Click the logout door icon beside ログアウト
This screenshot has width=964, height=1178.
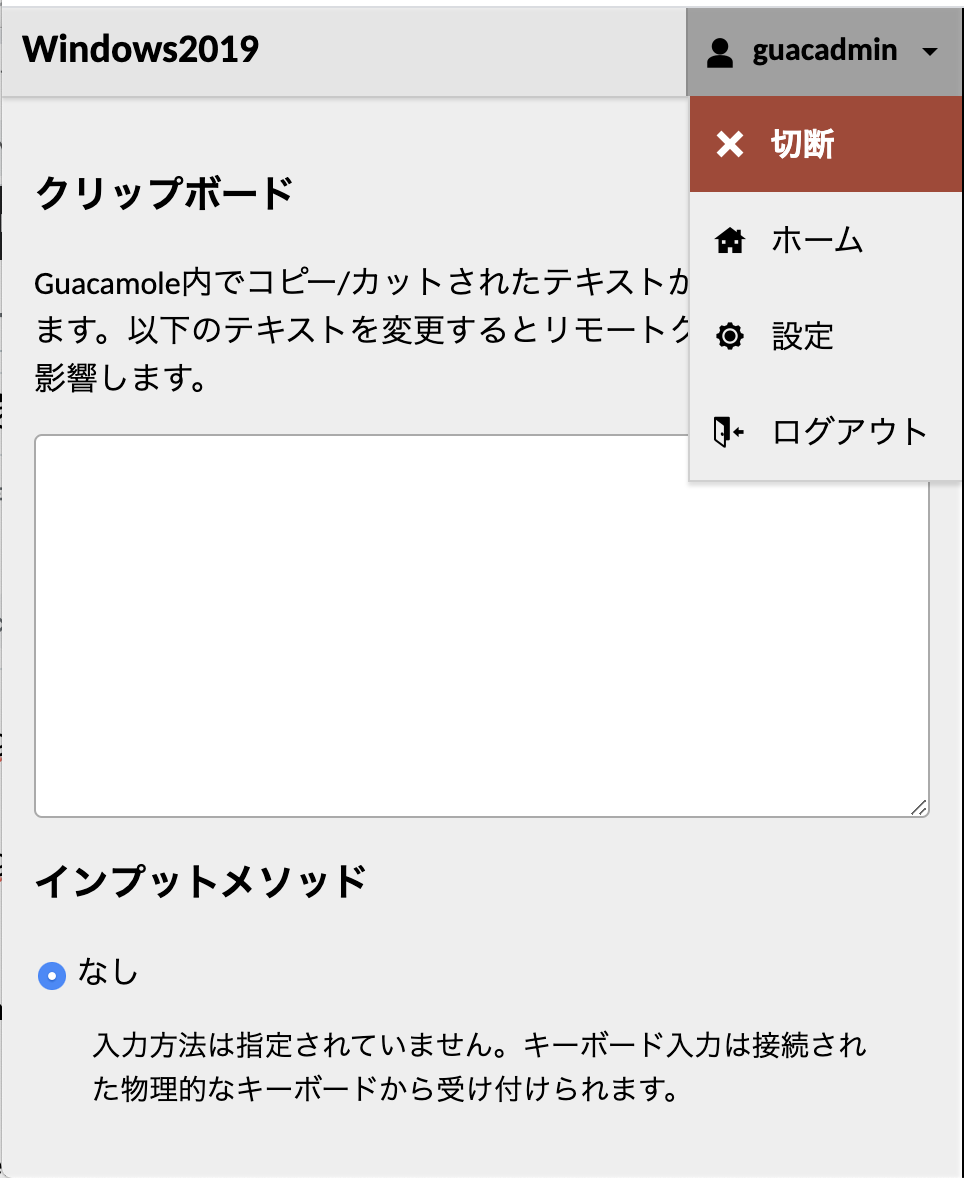click(730, 432)
